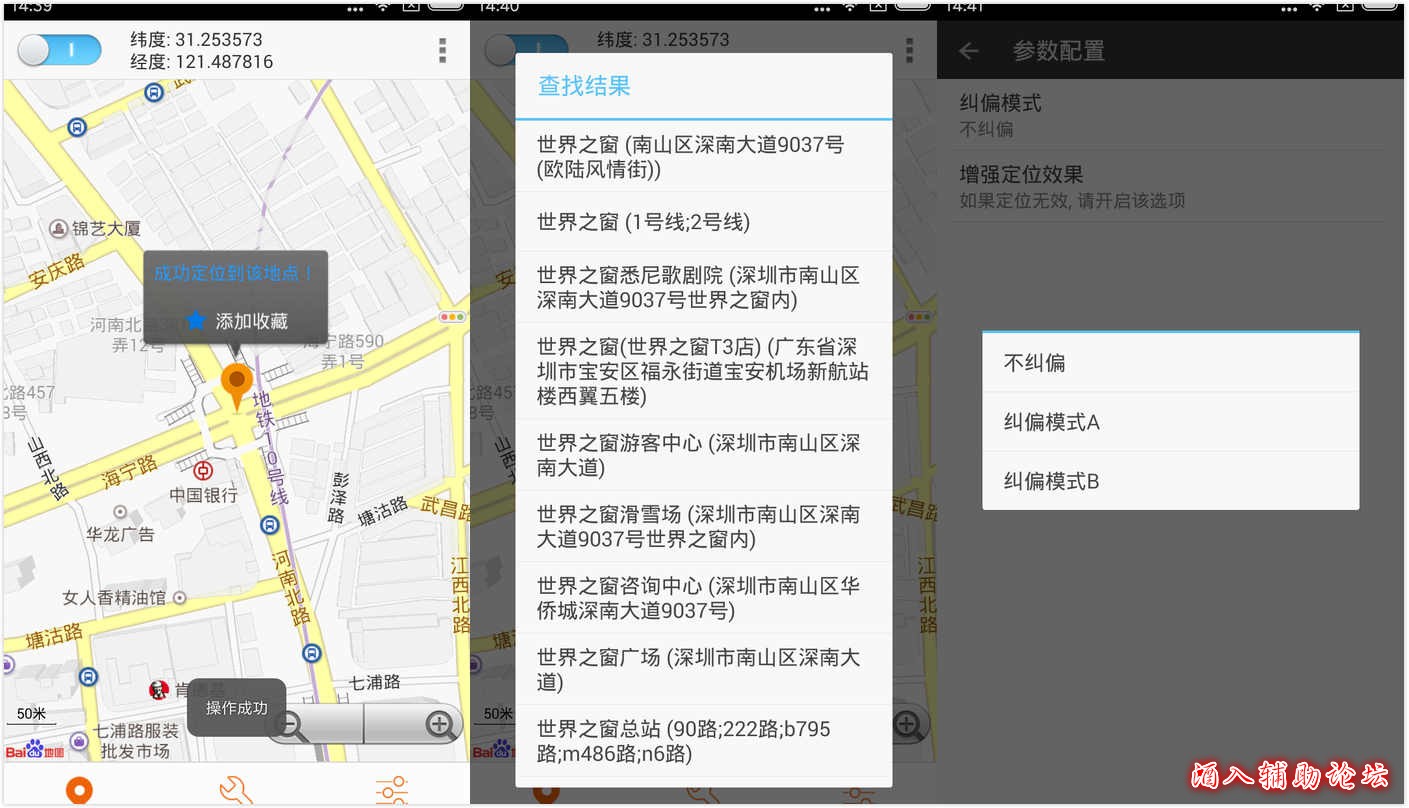Click the 纬度: 31.253573 text in left screen
Screen dimensions: 1409x808
tap(196, 40)
